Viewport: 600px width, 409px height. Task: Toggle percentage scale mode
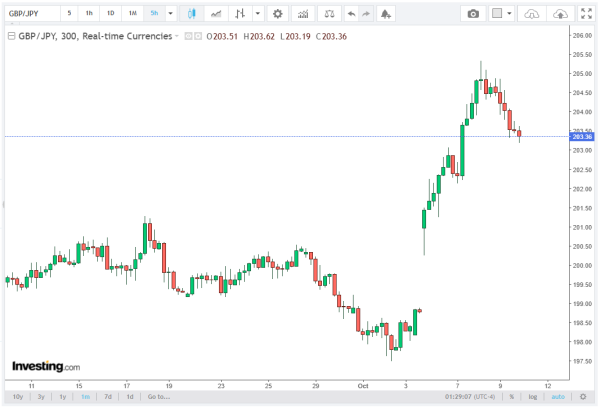click(510, 396)
